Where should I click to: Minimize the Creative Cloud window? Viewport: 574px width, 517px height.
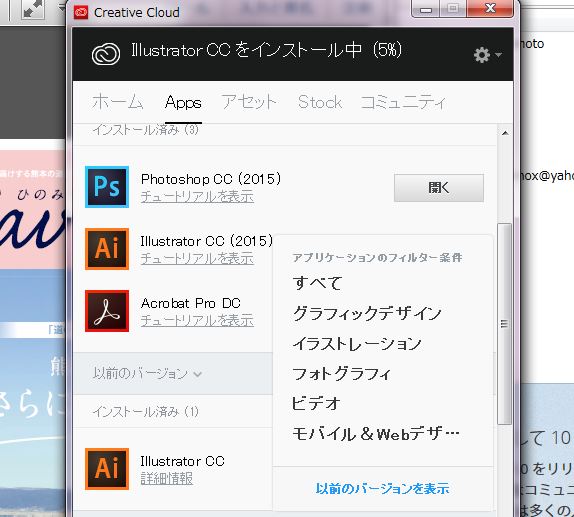tap(426, 9)
